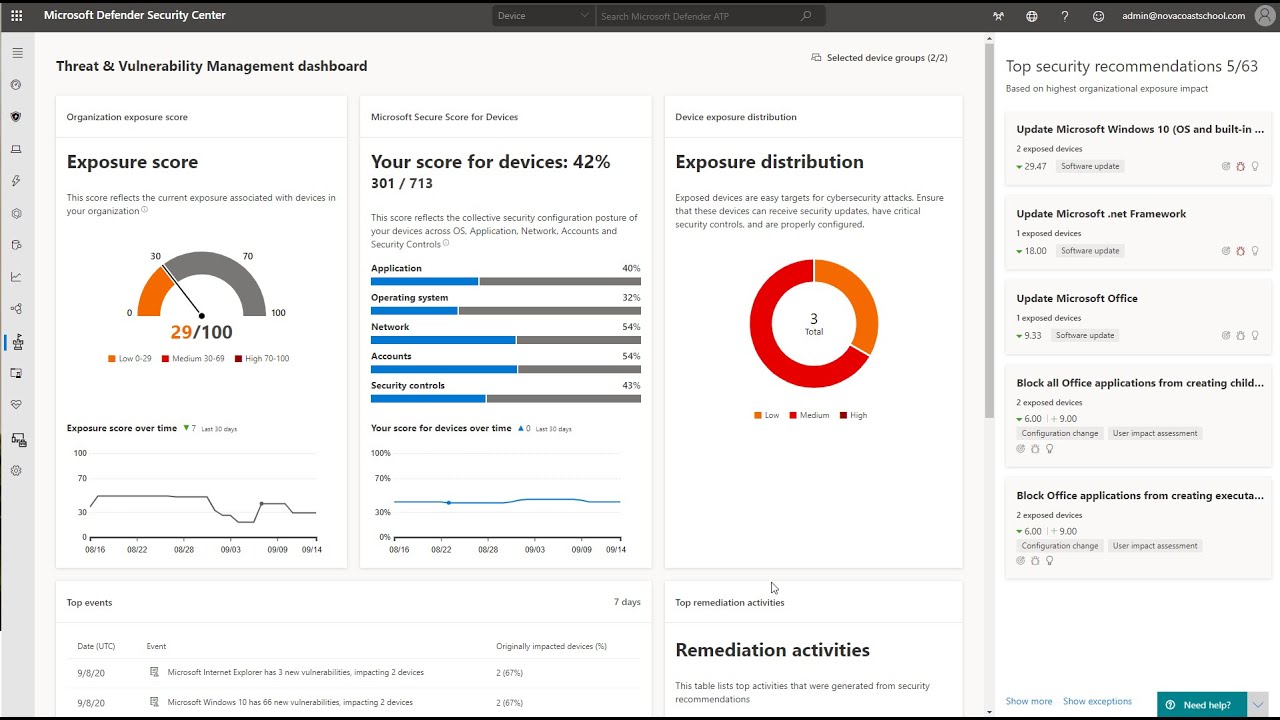Open the Help question mark icon

[1065, 16]
